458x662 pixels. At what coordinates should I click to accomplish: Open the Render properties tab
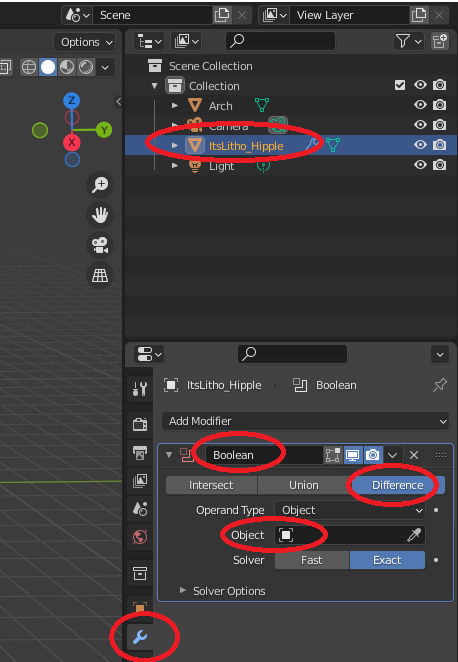click(140, 423)
